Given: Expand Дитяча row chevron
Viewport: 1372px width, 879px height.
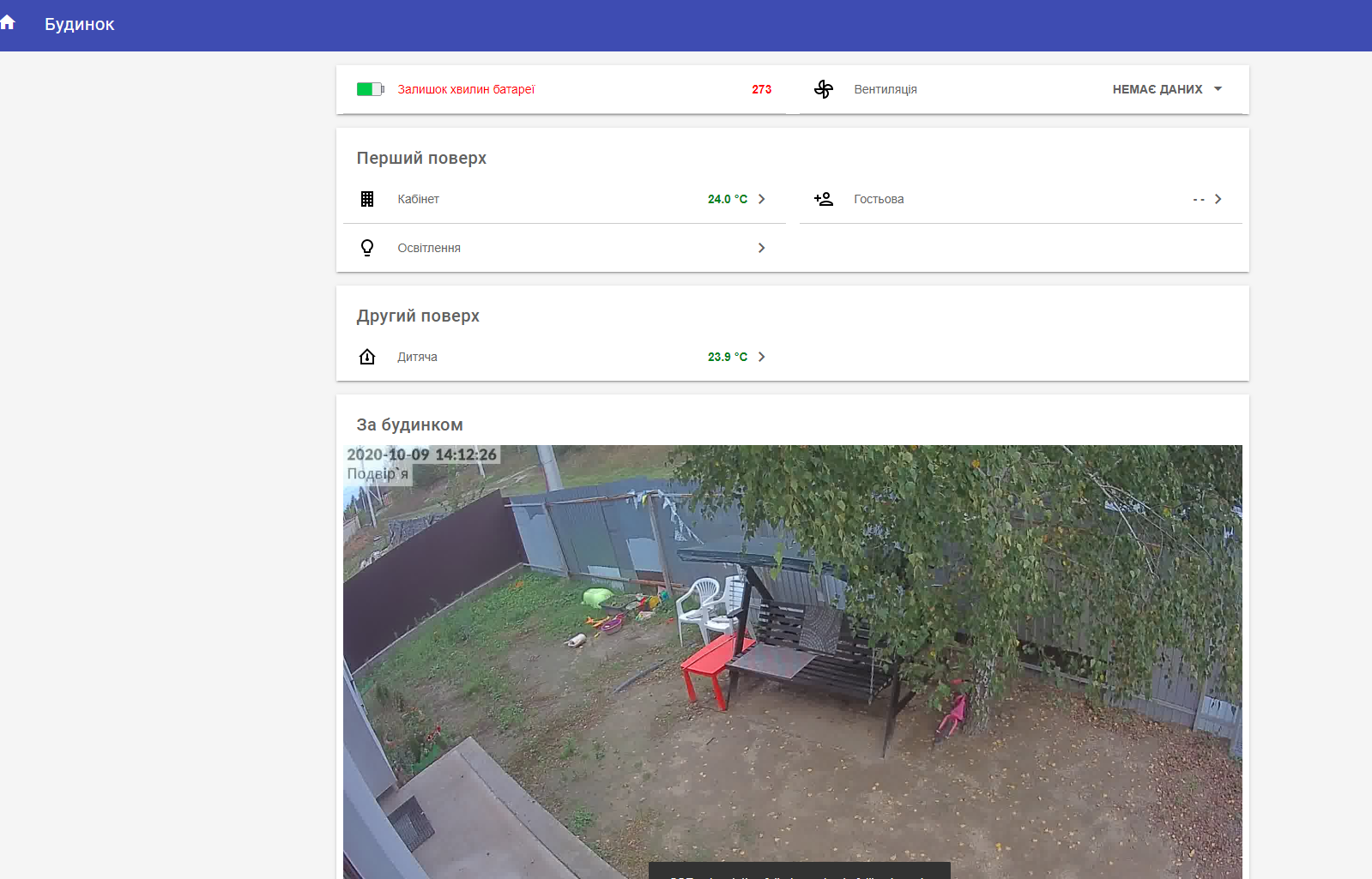Looking at the screenshot, I should [x=761, y=357].
